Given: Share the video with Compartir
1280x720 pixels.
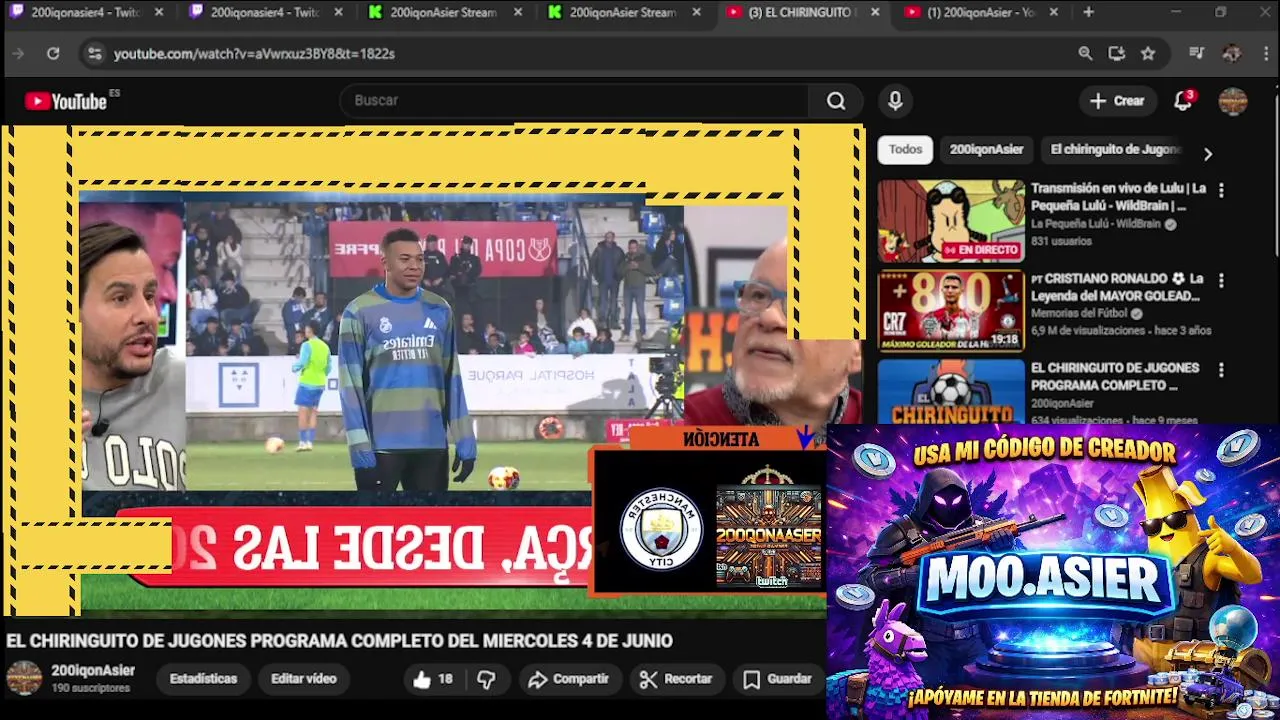Looking at the screenshot, I should point(568,679).
